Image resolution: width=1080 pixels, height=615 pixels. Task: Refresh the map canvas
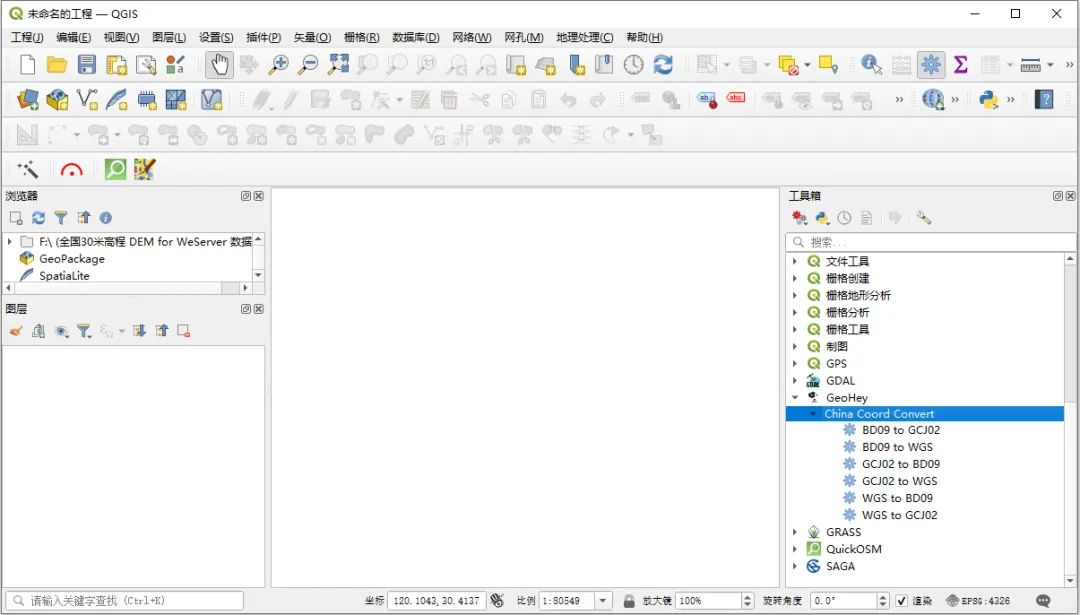point(663,63)
